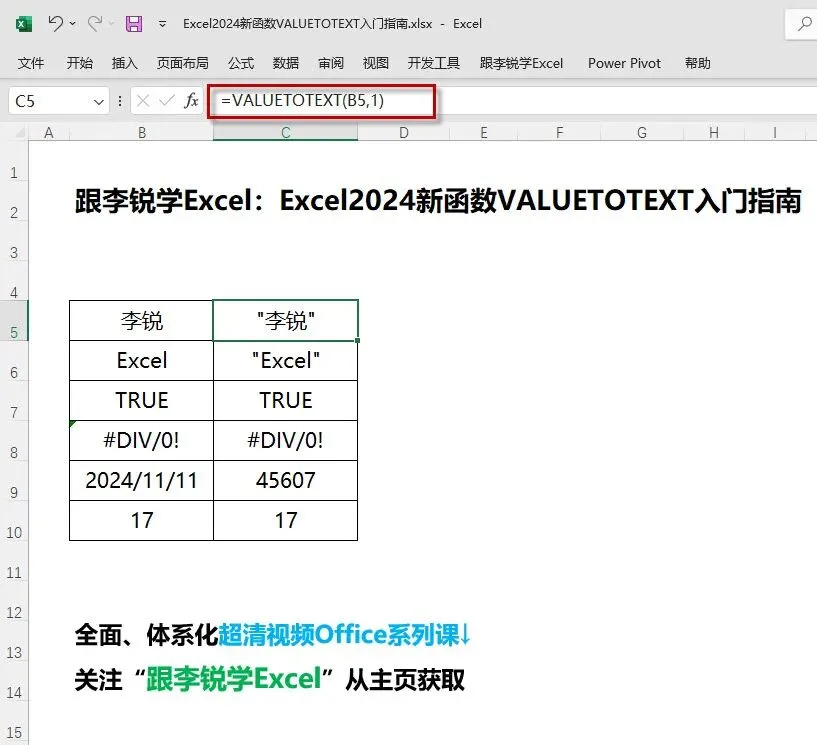Click cell C6 containing "Excel"
Screen dimensions: 817x745
tap(286, 361)
